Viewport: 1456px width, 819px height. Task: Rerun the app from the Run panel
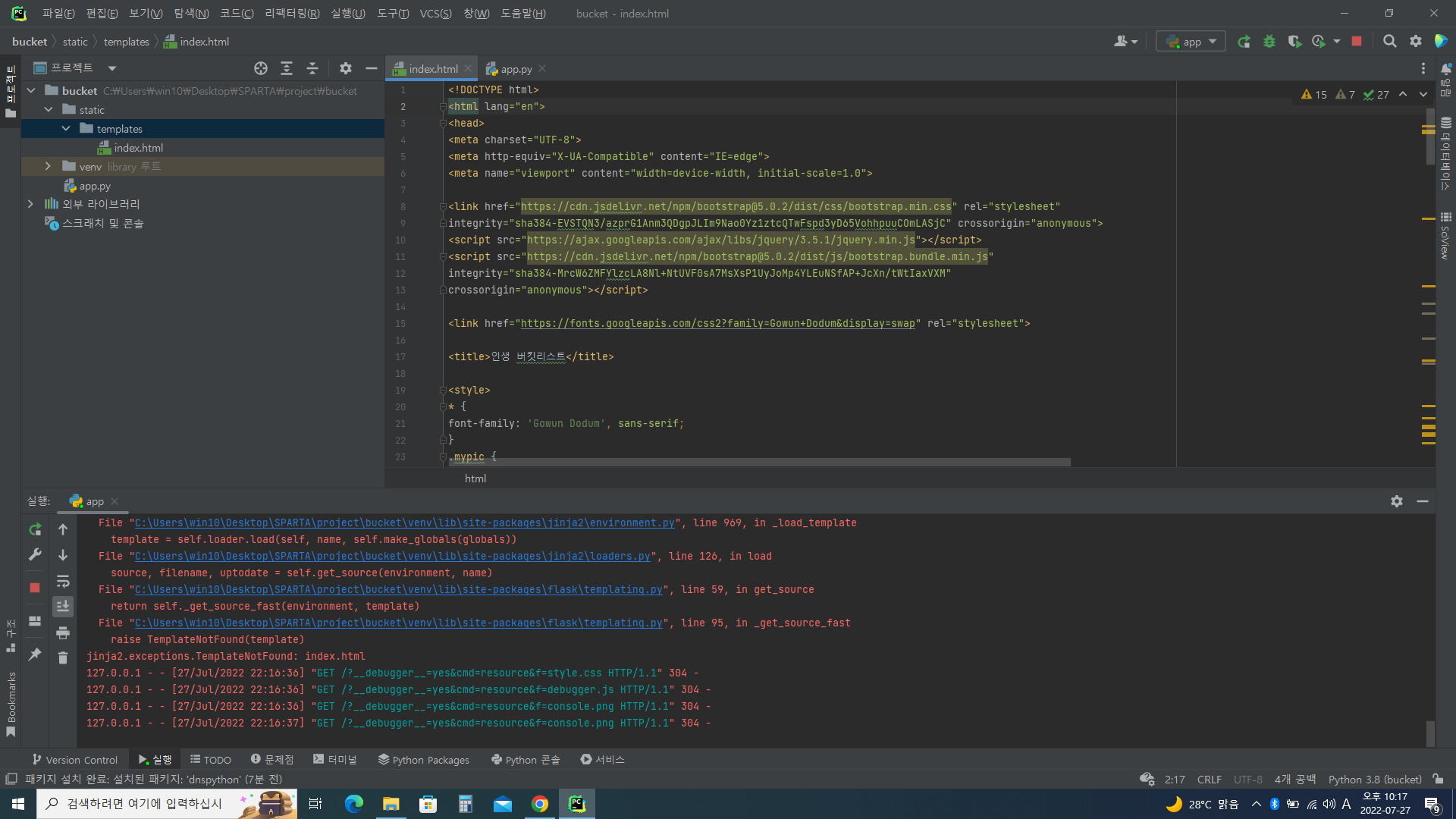coord(35,529)
